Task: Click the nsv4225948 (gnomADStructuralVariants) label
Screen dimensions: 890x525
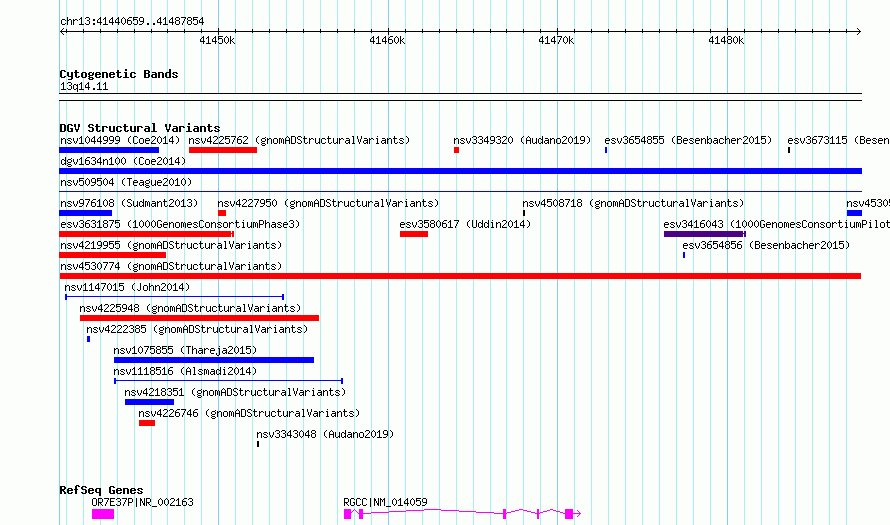Action: 190,308
